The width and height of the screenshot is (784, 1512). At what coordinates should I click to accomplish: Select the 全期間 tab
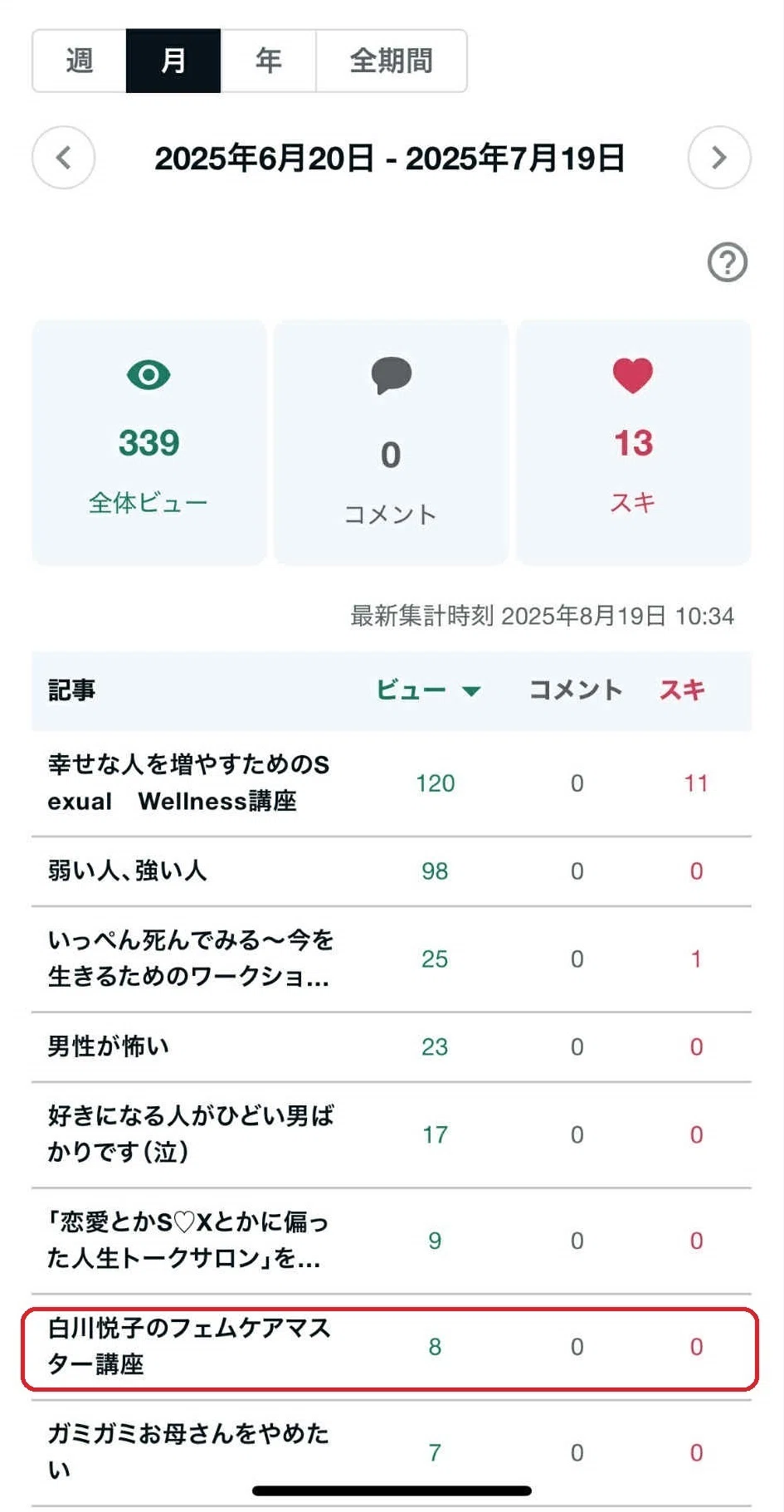pyautogui.click(x=392, y=61)
